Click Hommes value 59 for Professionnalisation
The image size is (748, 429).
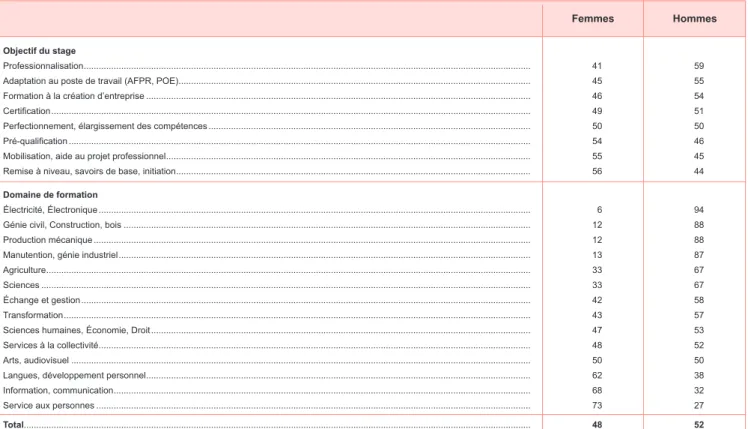tap(699, 66)
